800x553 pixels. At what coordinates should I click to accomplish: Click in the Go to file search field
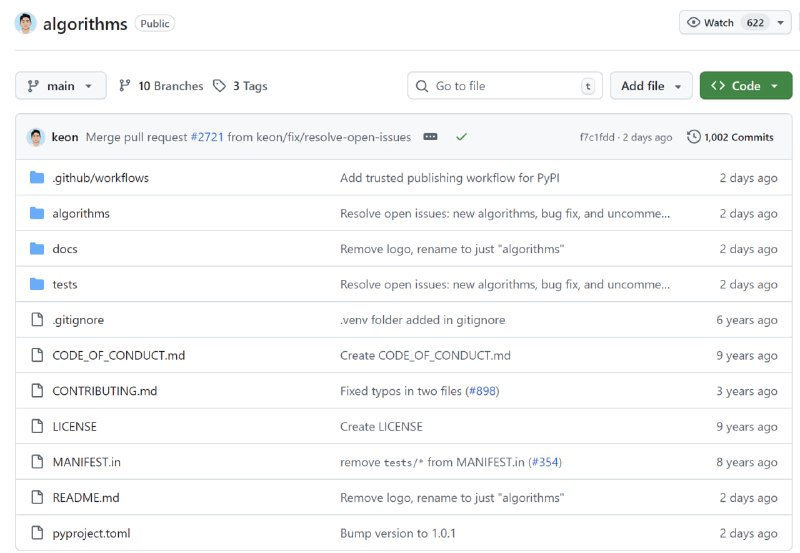(x=505, y=86)
